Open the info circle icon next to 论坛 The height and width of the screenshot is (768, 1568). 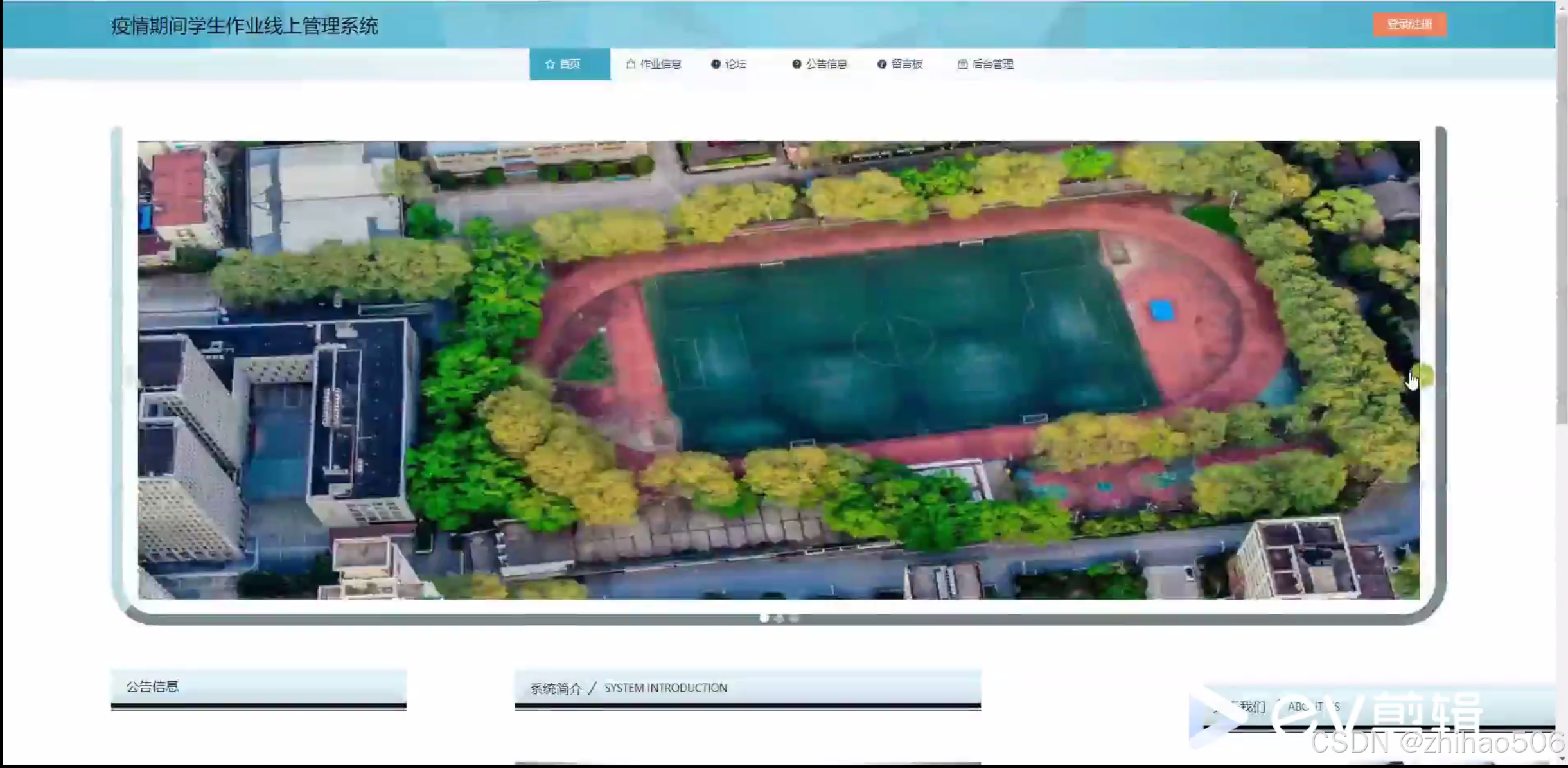click(x=715, y=64)
